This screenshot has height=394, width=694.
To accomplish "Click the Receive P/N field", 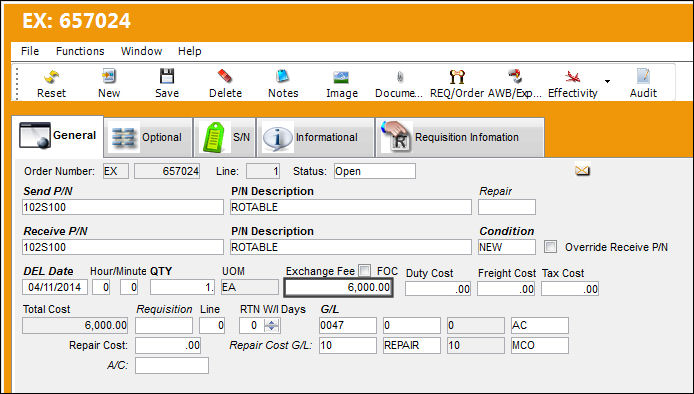I will (123, 247).
